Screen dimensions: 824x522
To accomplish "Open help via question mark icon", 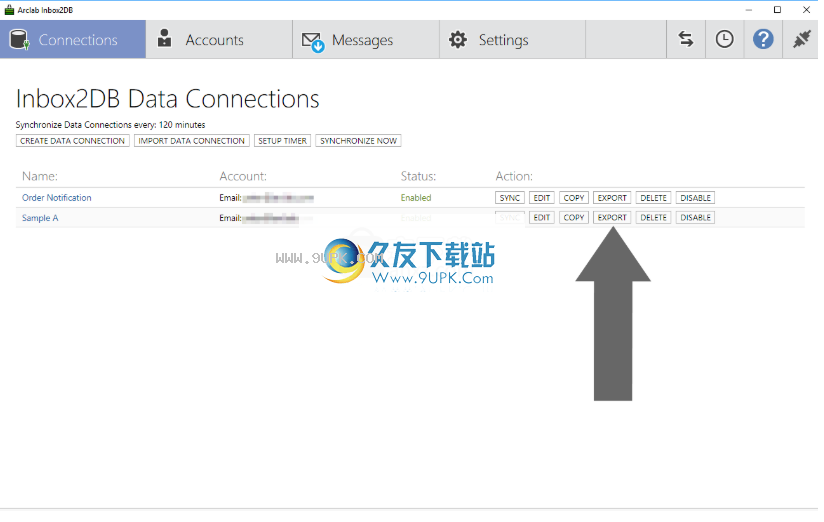I will coord(763,39).
